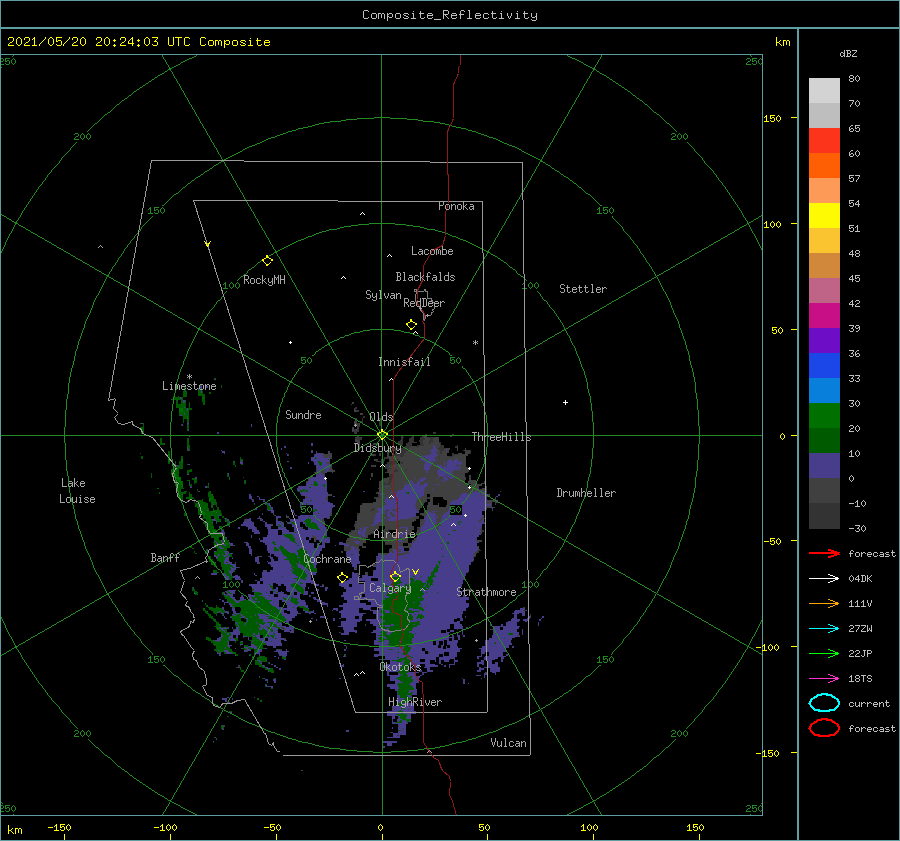Select the bright yellow 51-54 dBZ swatch
Viewport: 900px width, 841px height.
tap(824, 215)
